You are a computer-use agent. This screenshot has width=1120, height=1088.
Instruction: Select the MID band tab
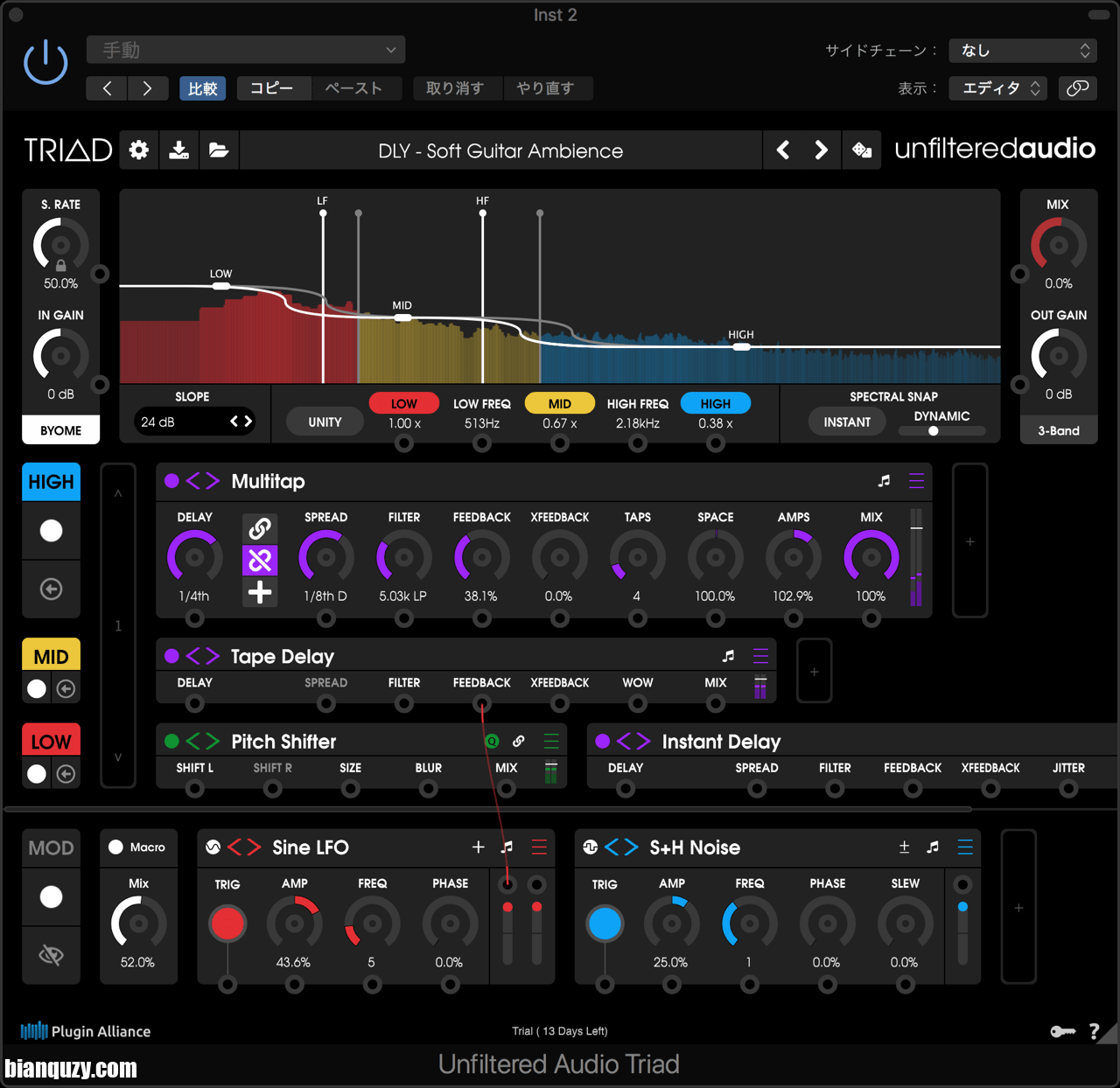tap(51, 656)
